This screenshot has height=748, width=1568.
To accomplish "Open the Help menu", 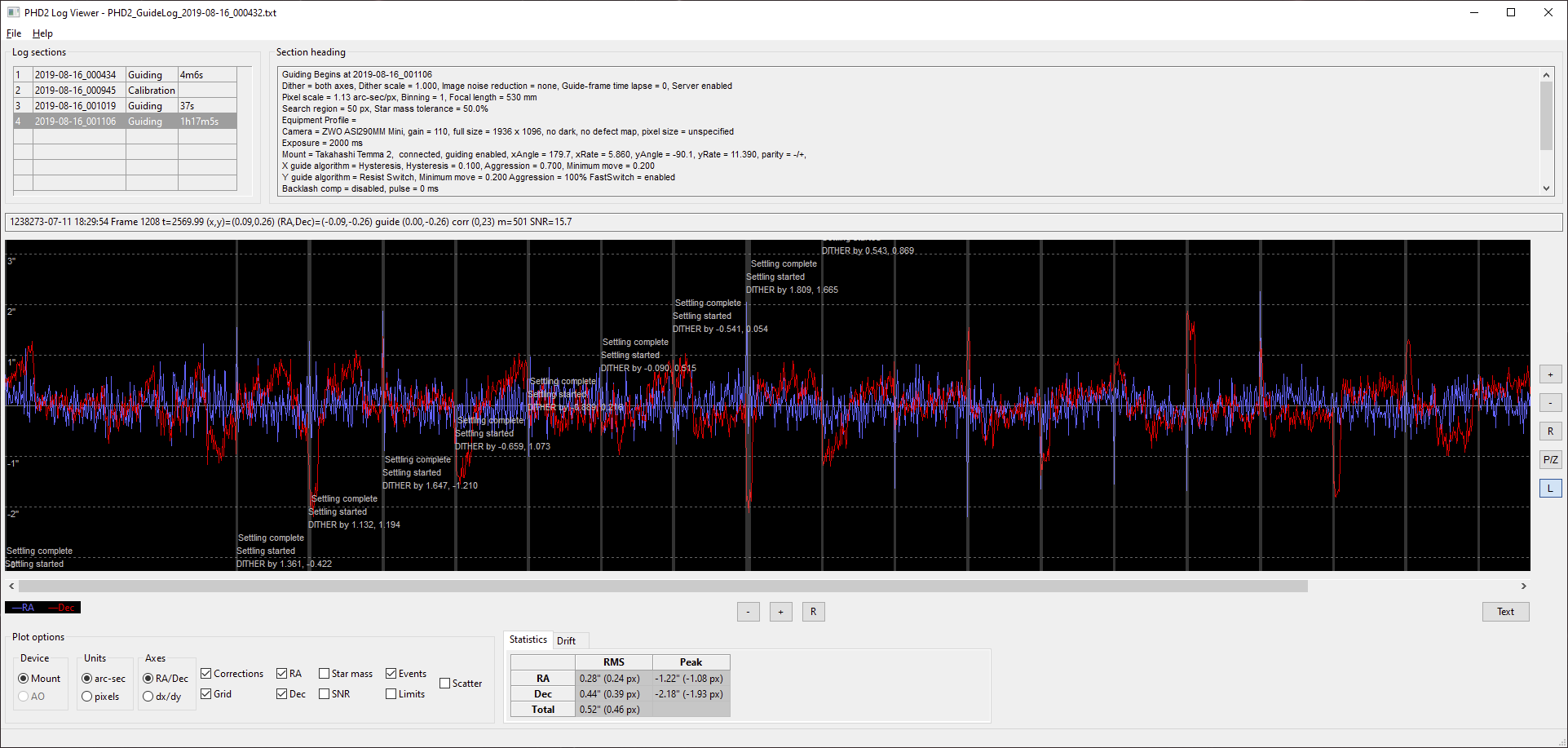I will coord(42,33).
